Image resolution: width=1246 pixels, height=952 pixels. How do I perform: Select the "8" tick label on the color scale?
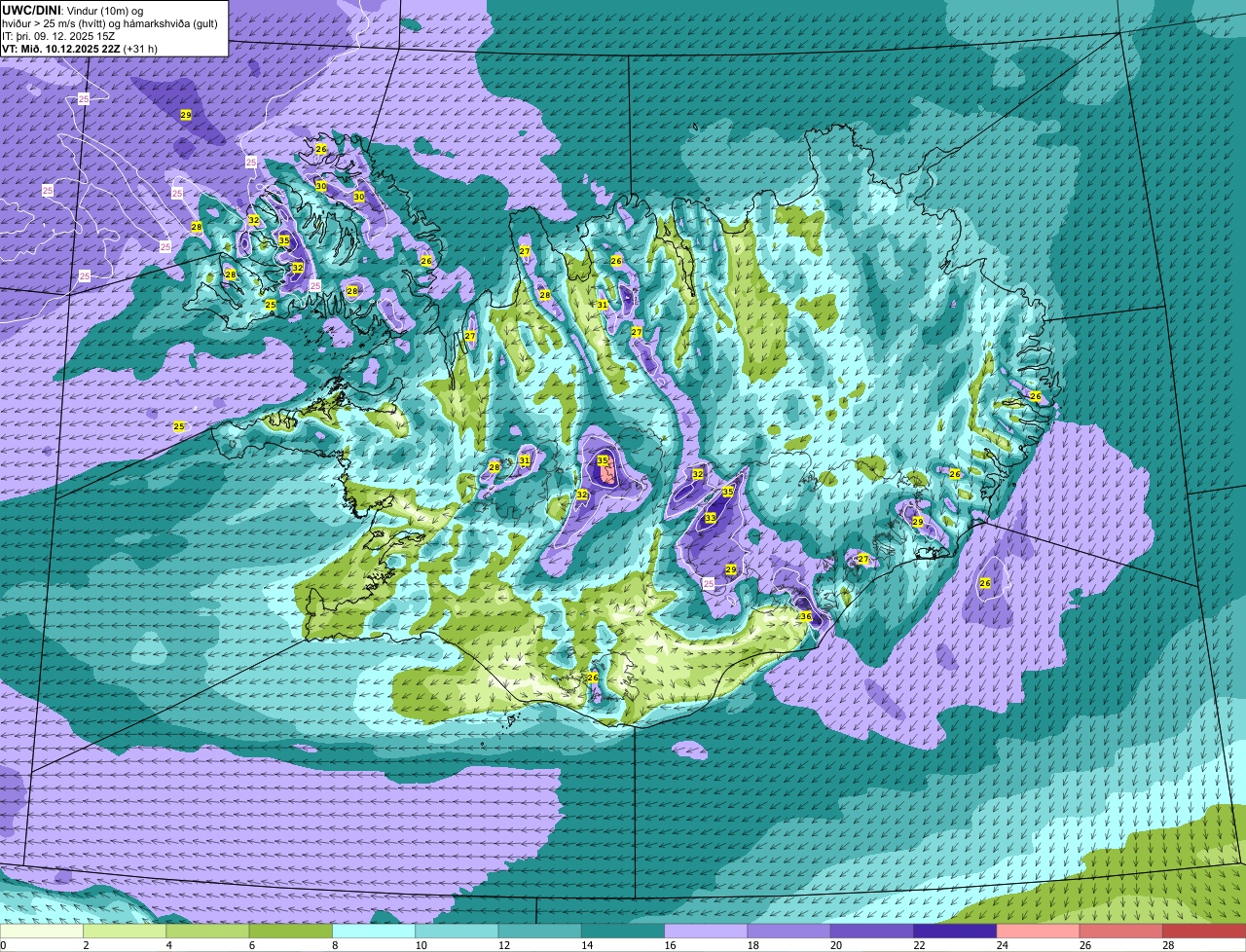tap(334, 945)
